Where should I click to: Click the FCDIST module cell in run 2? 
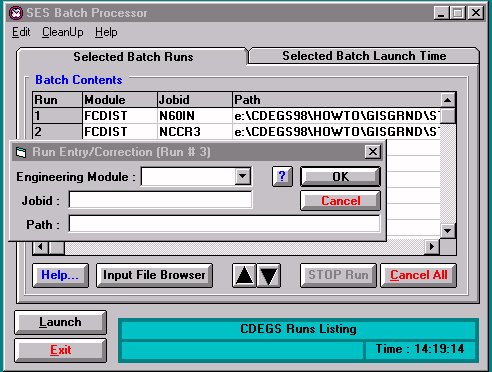(x=120, y=132)
